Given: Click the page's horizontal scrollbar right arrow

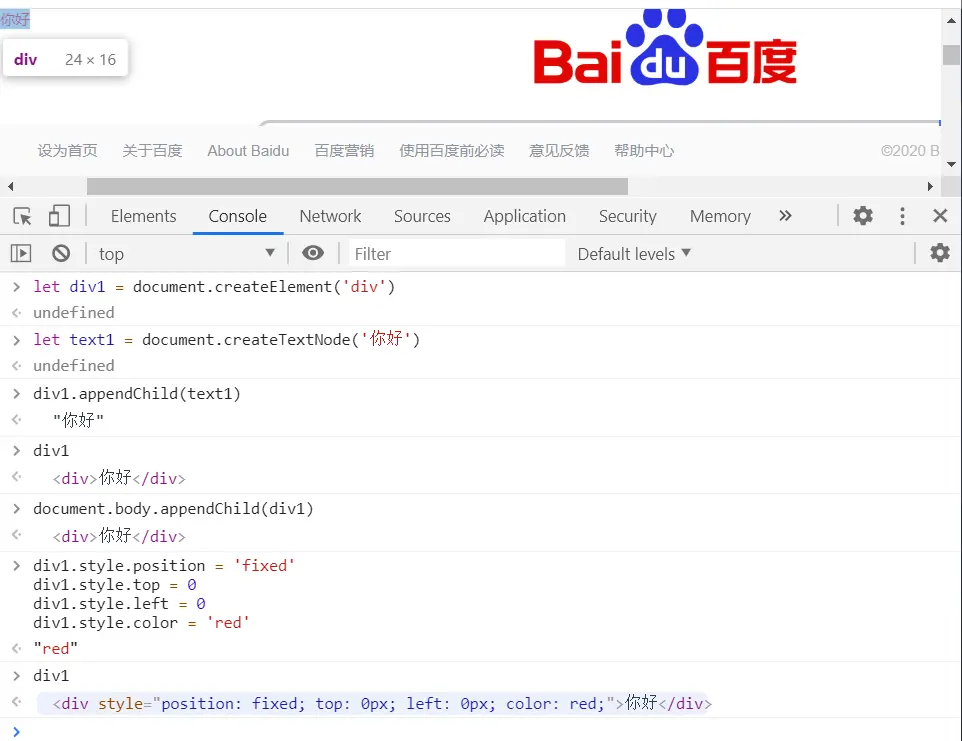Looking at the screenshot, I should pyautogui.click(x=930, y=186).
